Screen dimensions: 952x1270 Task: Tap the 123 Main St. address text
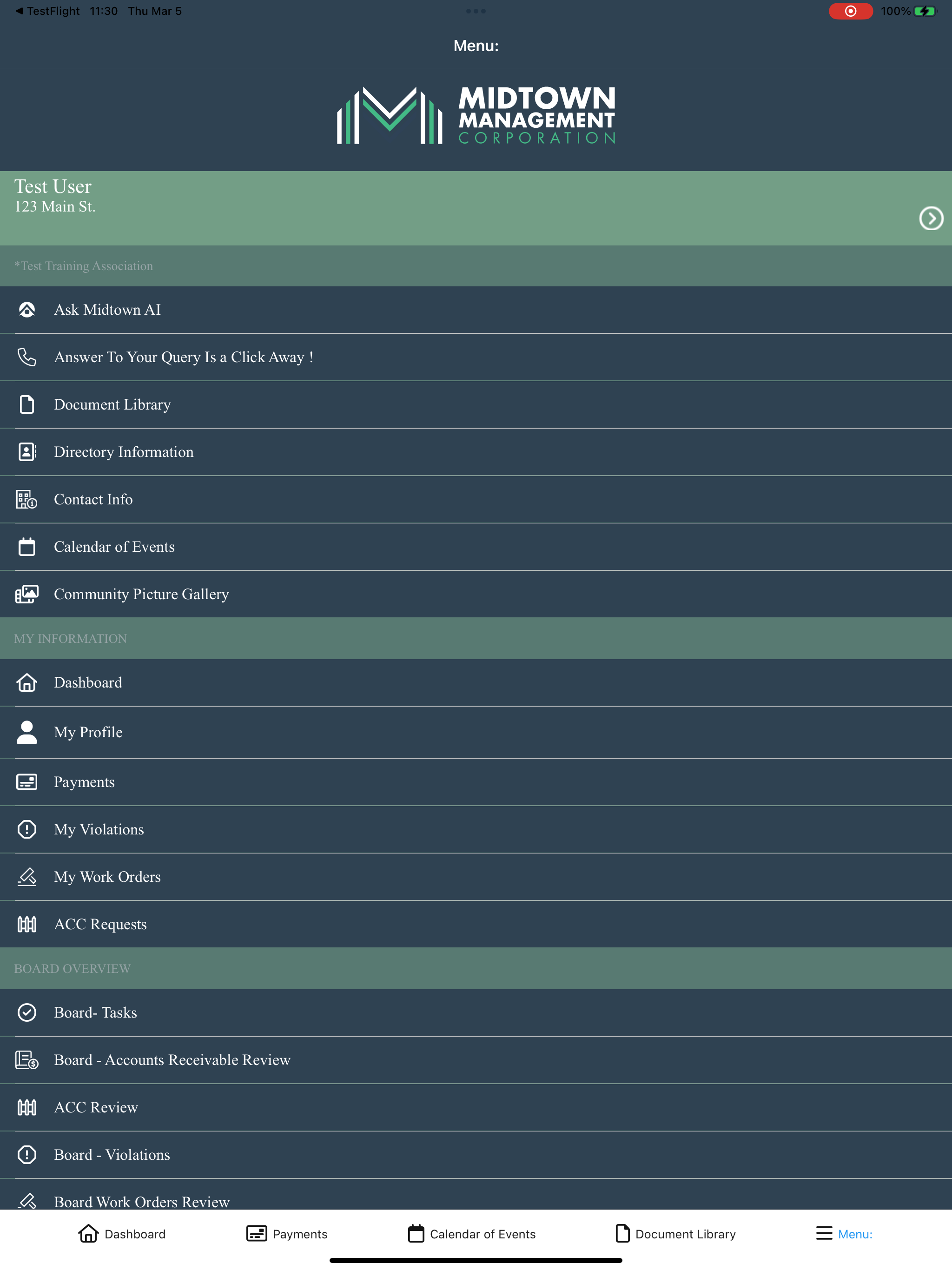55,207
